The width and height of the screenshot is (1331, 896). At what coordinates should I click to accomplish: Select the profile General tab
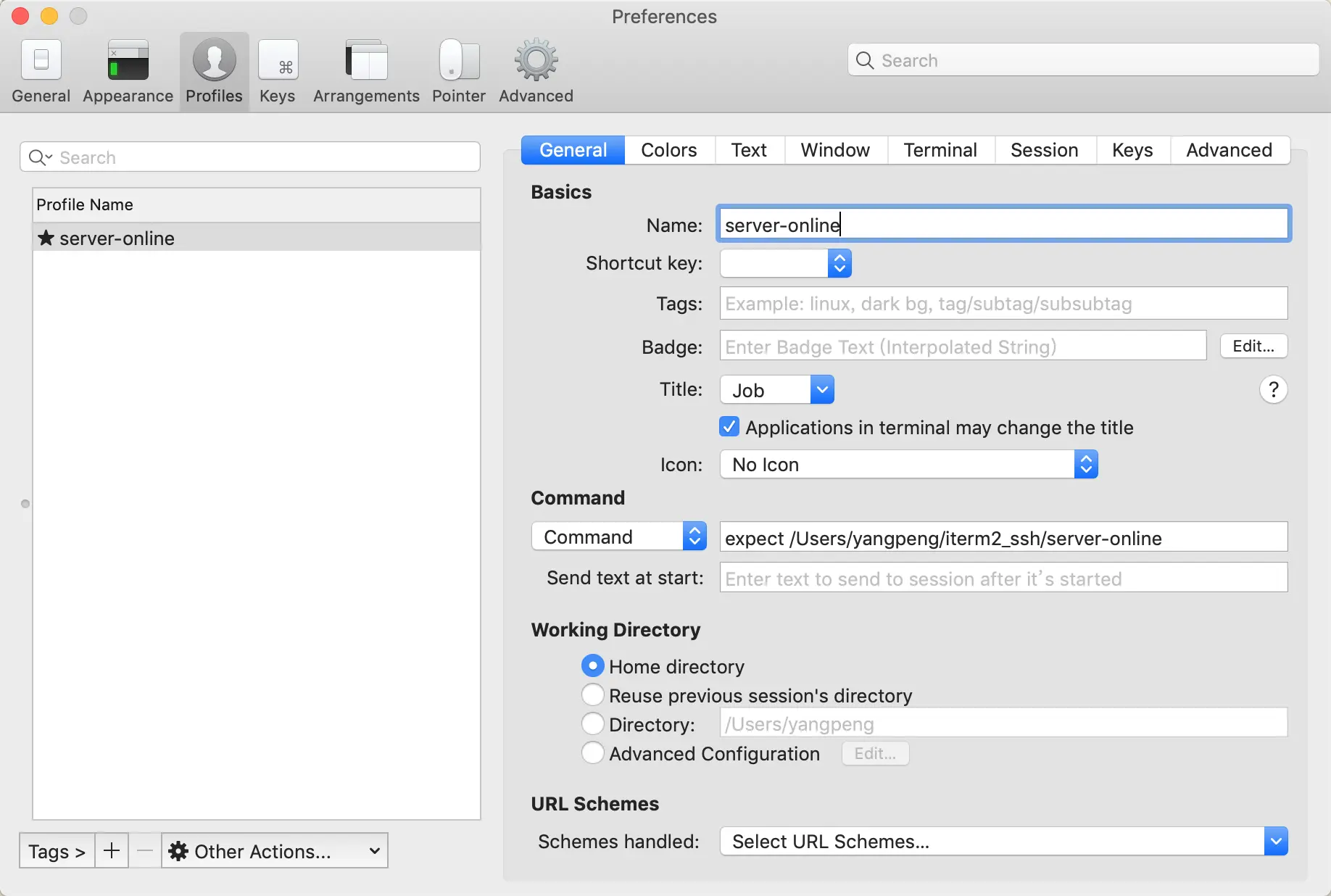[x=573, y=150]
